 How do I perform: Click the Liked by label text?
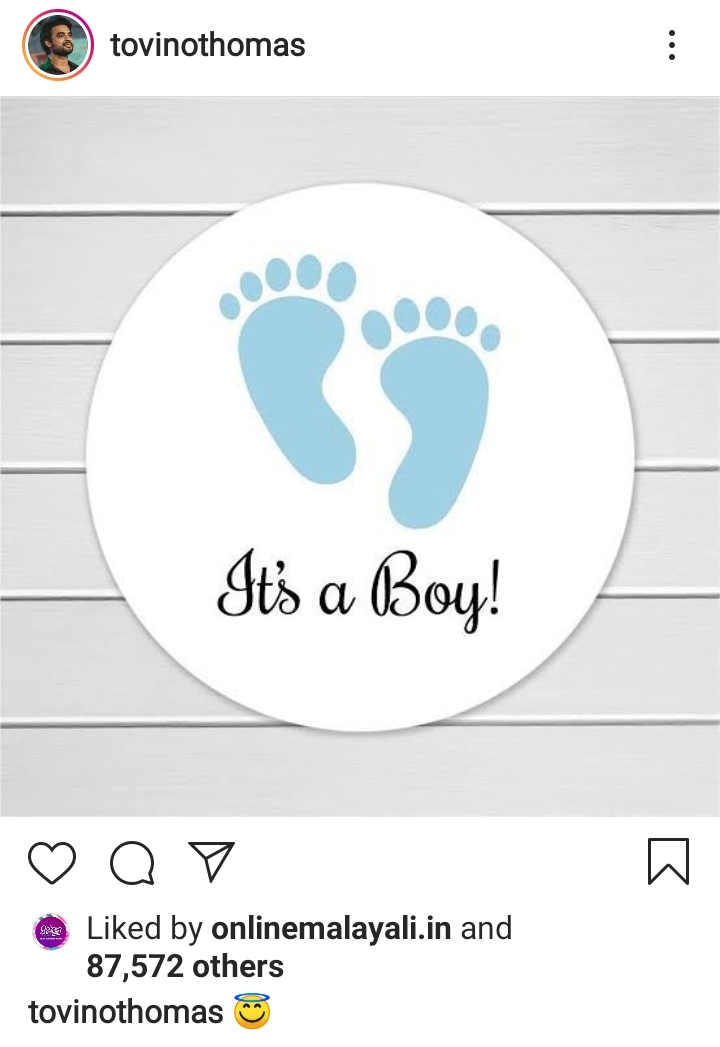pos(144,928)
